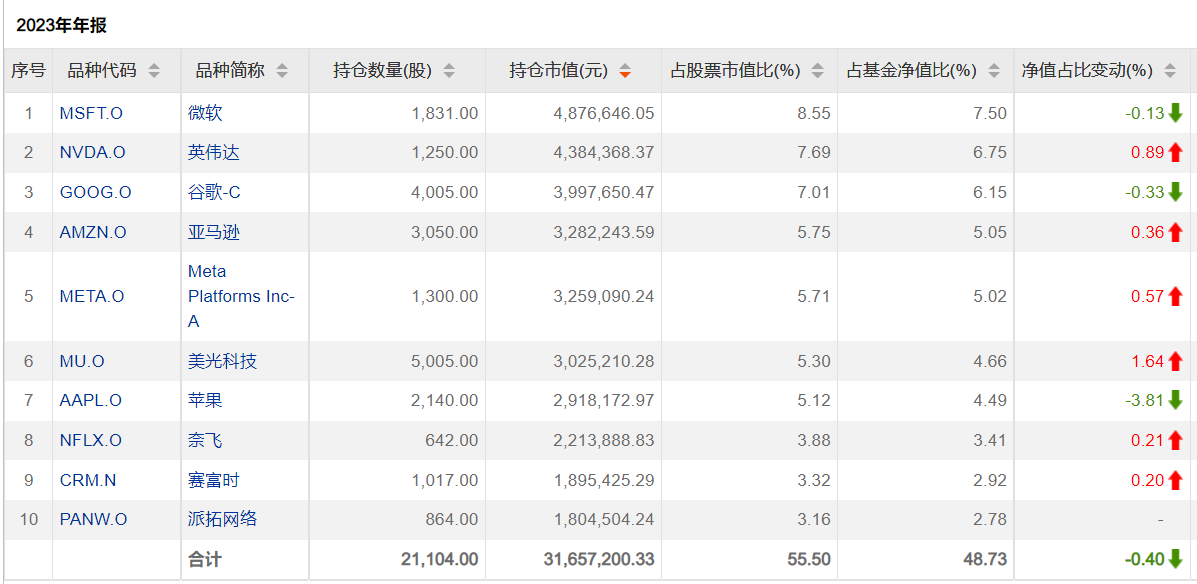The height and width of the screenshot is (584, 1197).
Task: Open the MSFT.O stock code link
Action: [91, 113]
